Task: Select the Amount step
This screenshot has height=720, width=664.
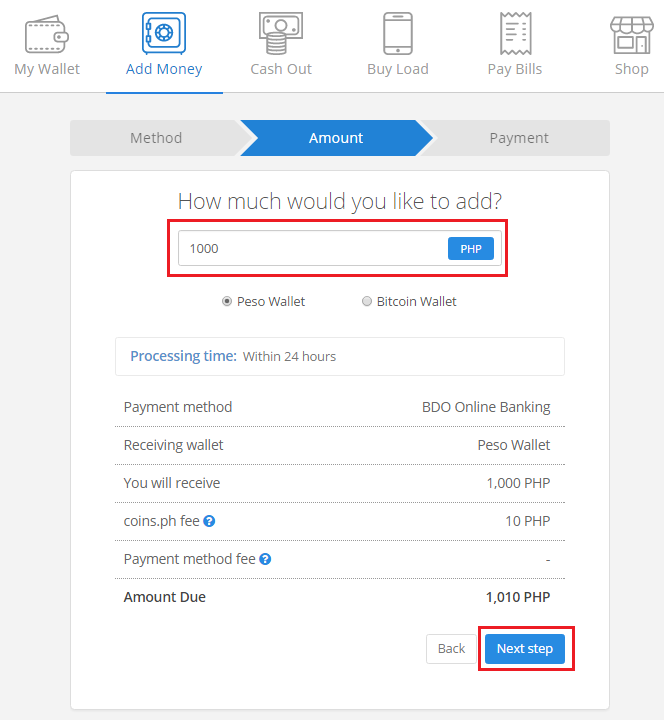Action: [x=336, y=138]
